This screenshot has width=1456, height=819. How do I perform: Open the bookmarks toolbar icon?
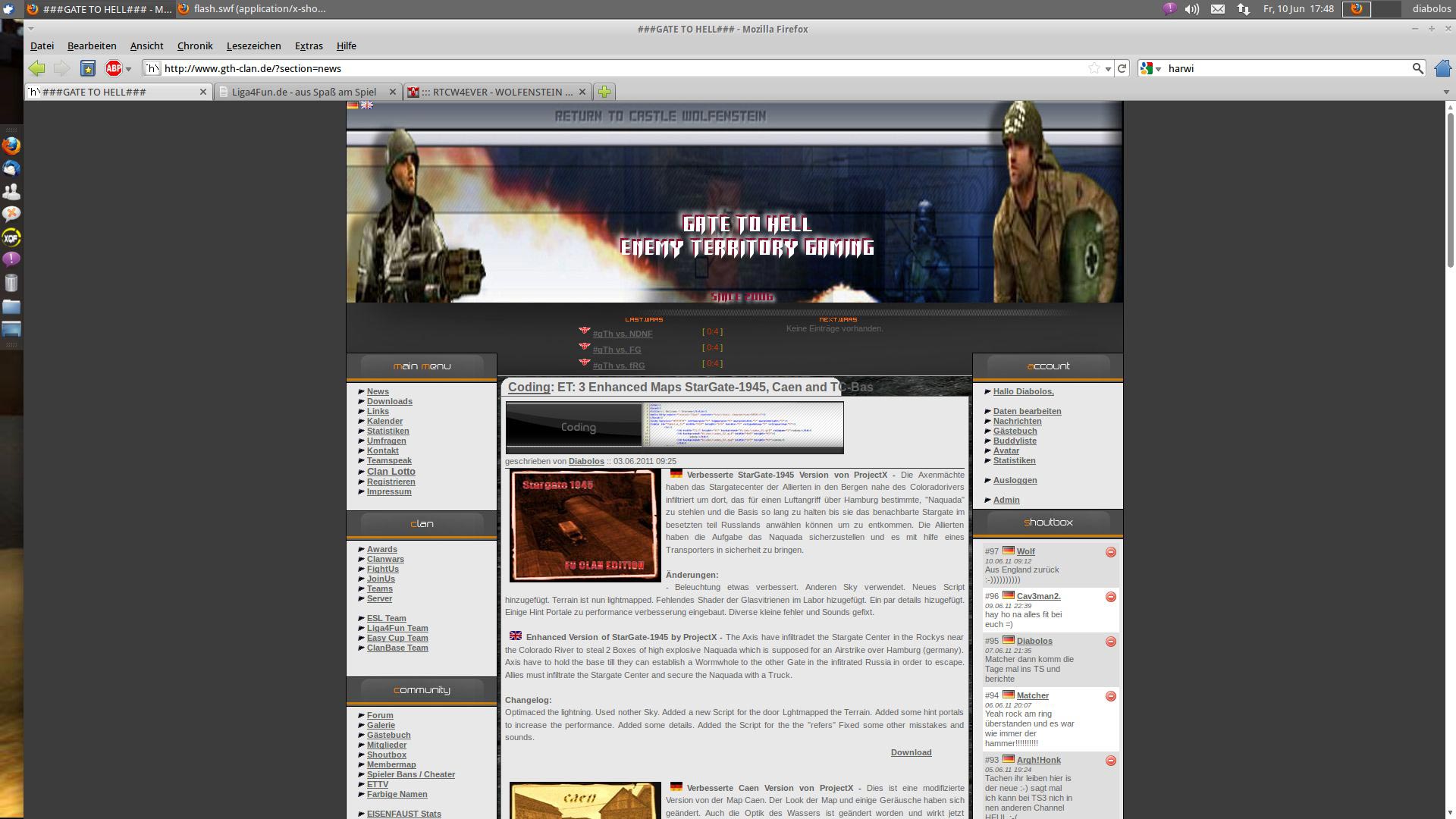coord(88,68)
